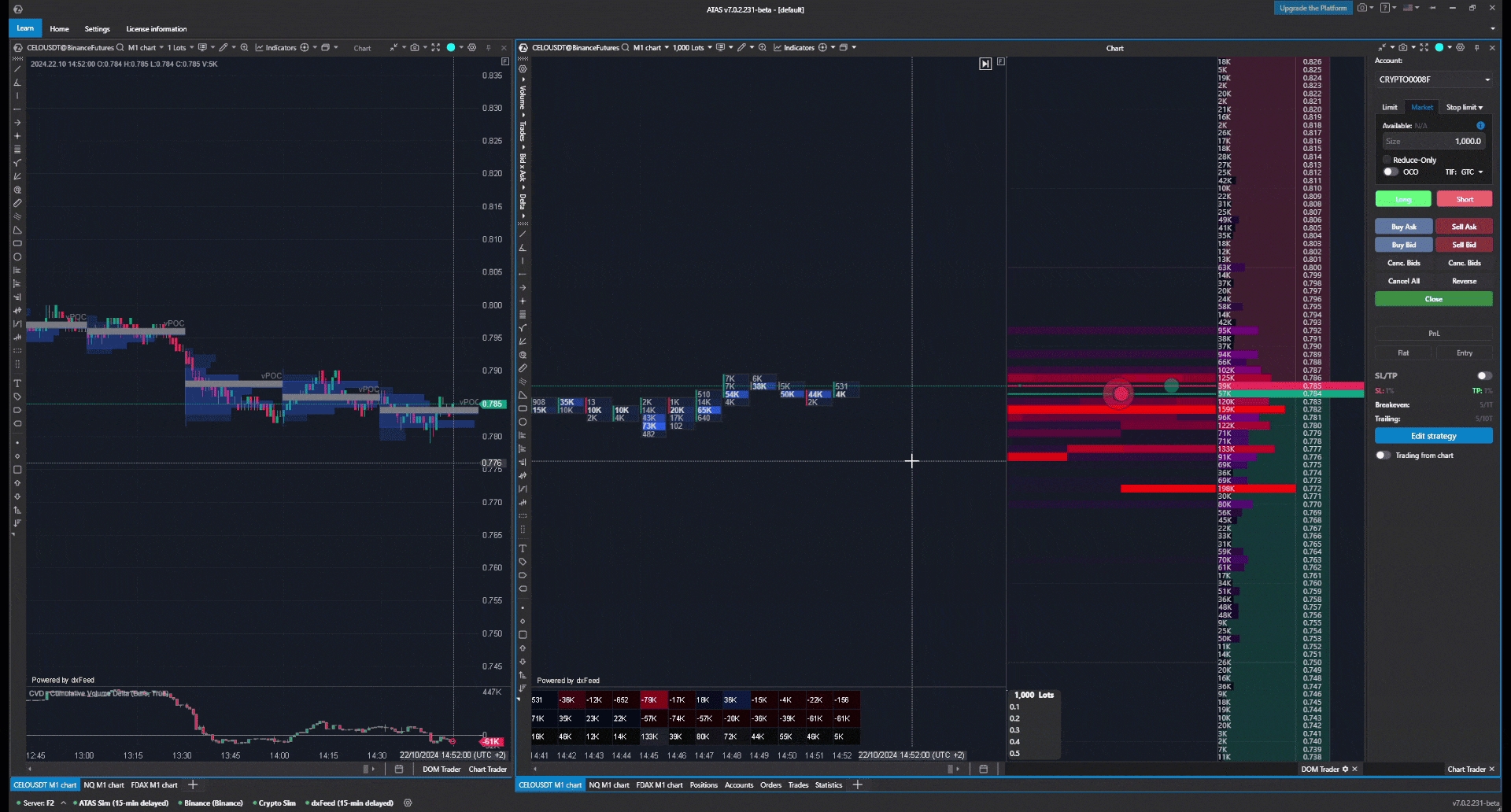Click the blue info icon next to Available
The width and height of the screenshot is (1511, 812).
pos(1480,126)
